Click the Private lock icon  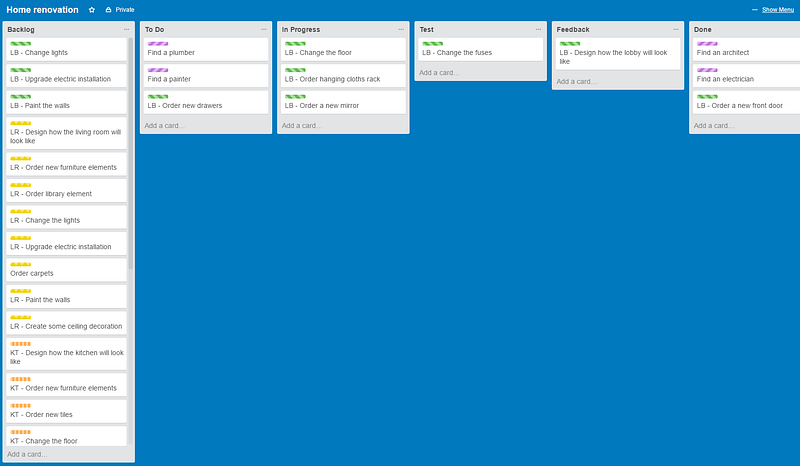pos(108,10)
